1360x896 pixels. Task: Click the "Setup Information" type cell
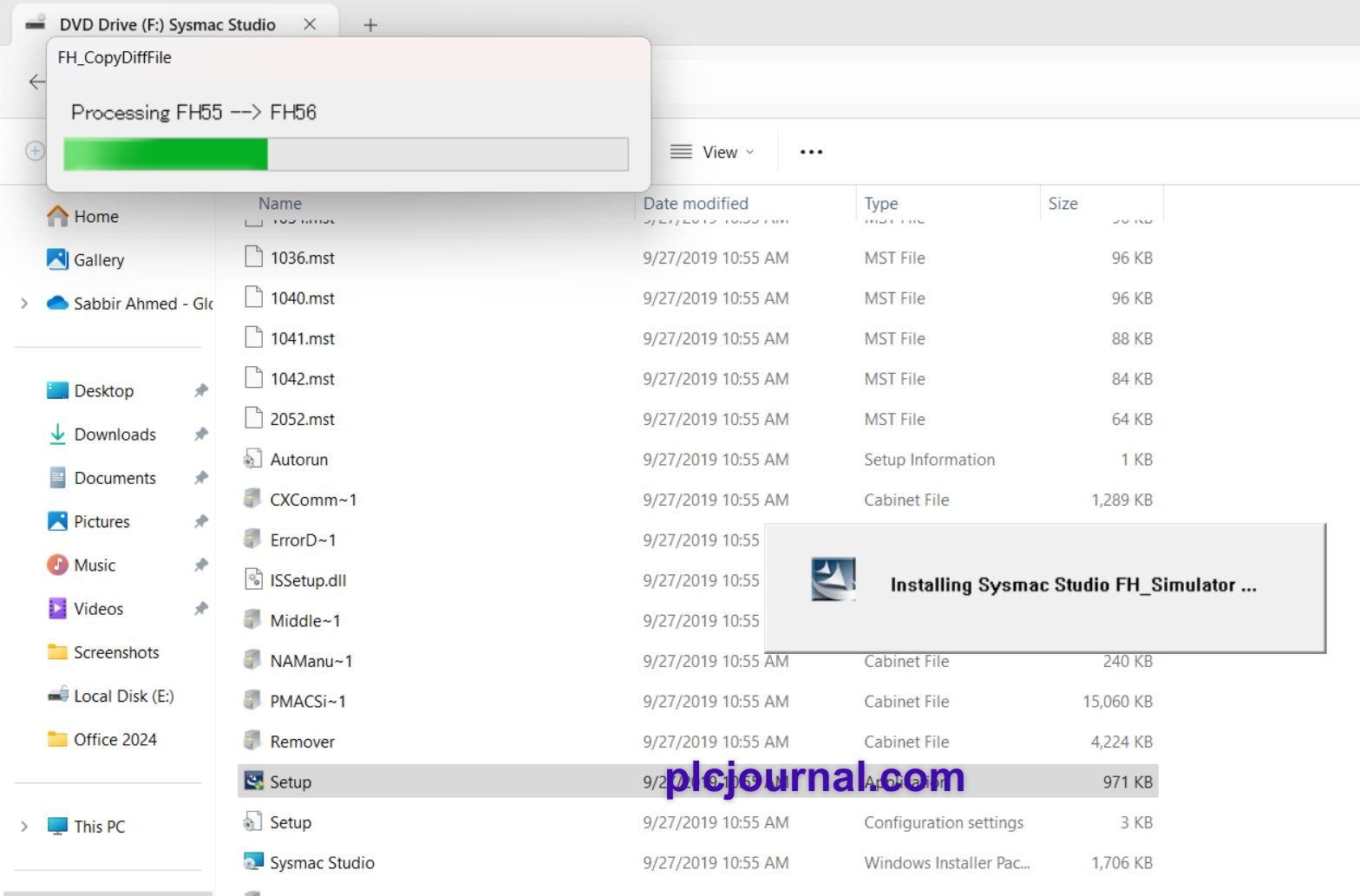click(x=929, y=459)
